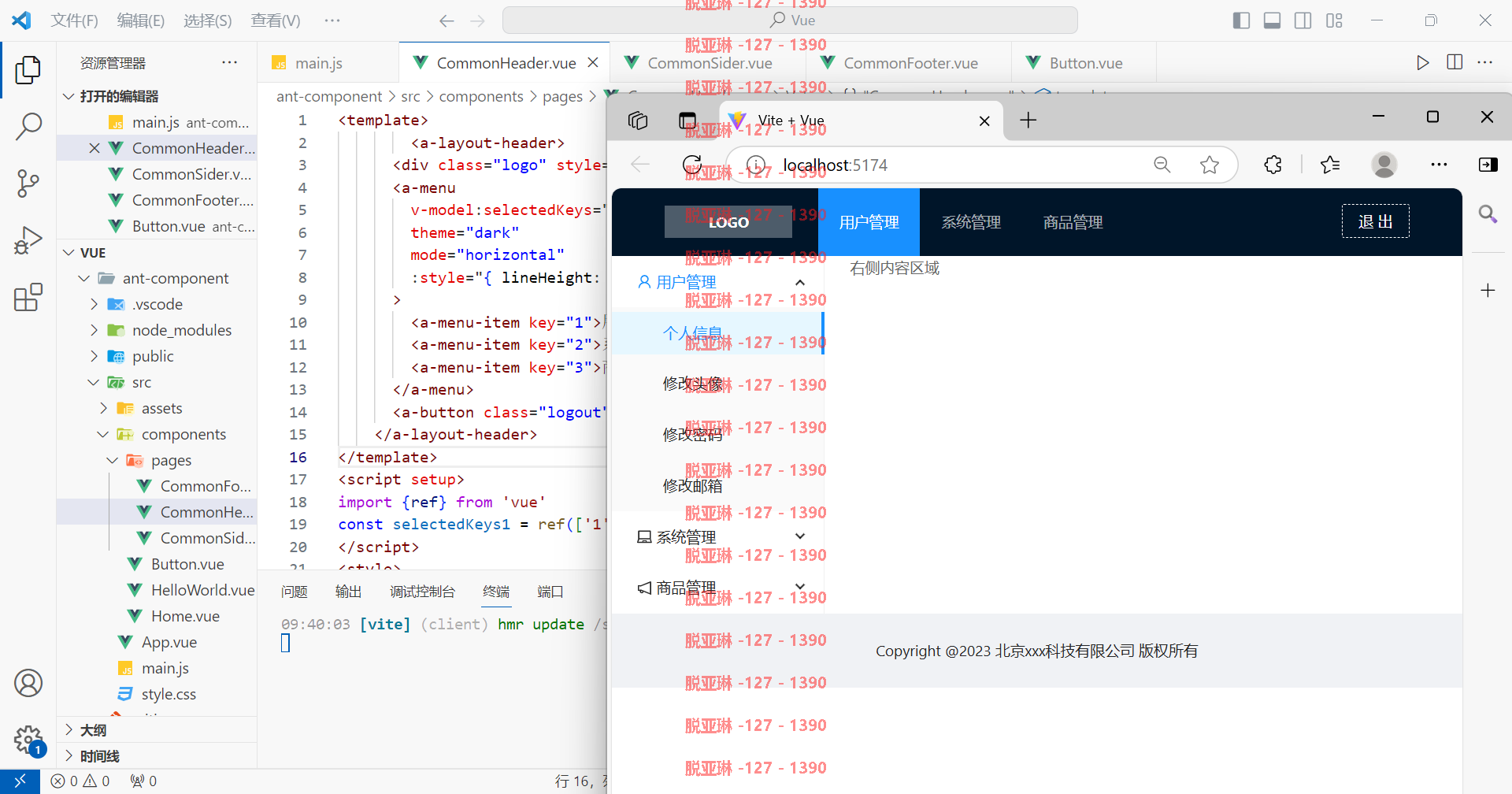Go forward in VS Code navigation

[478, 21]
